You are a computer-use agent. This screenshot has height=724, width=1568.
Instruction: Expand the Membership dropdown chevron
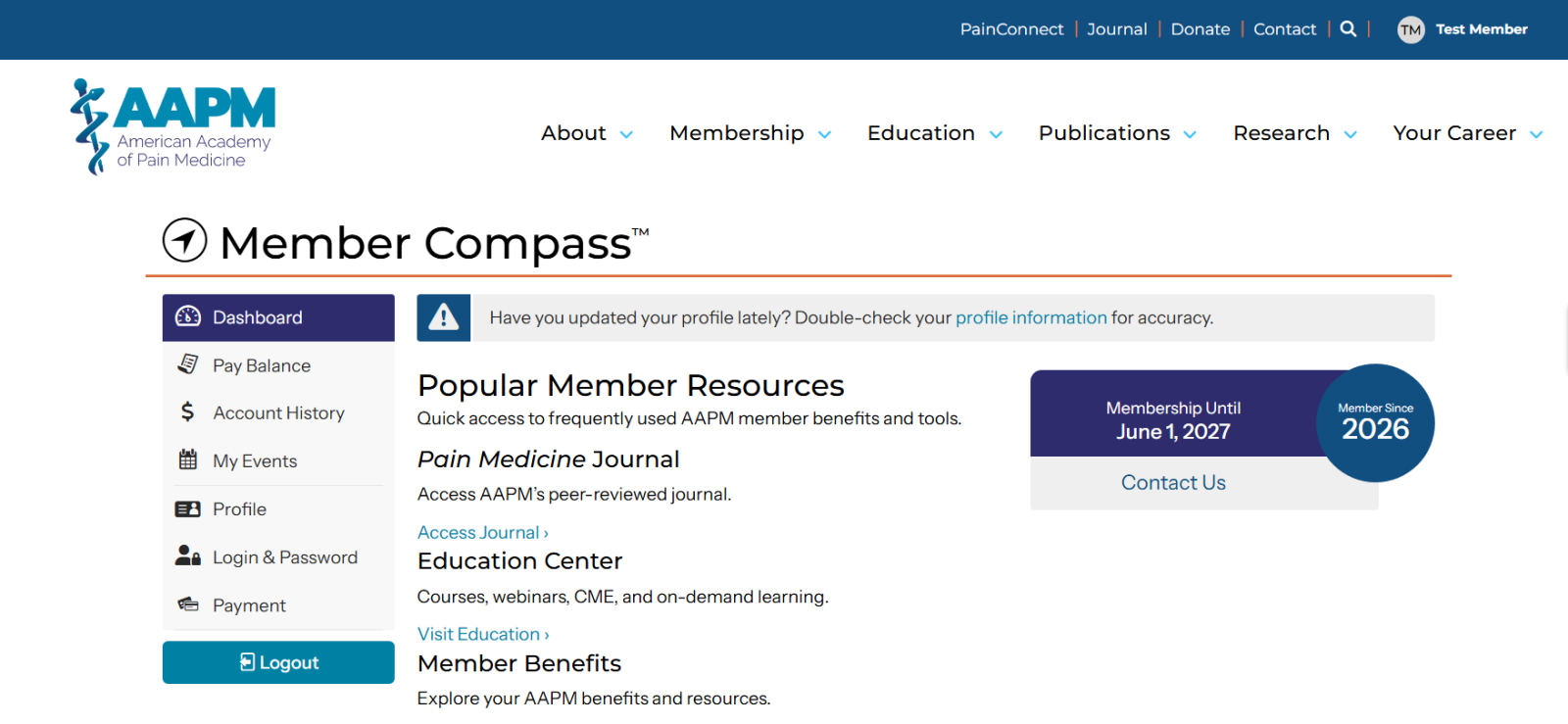point(824,134)
